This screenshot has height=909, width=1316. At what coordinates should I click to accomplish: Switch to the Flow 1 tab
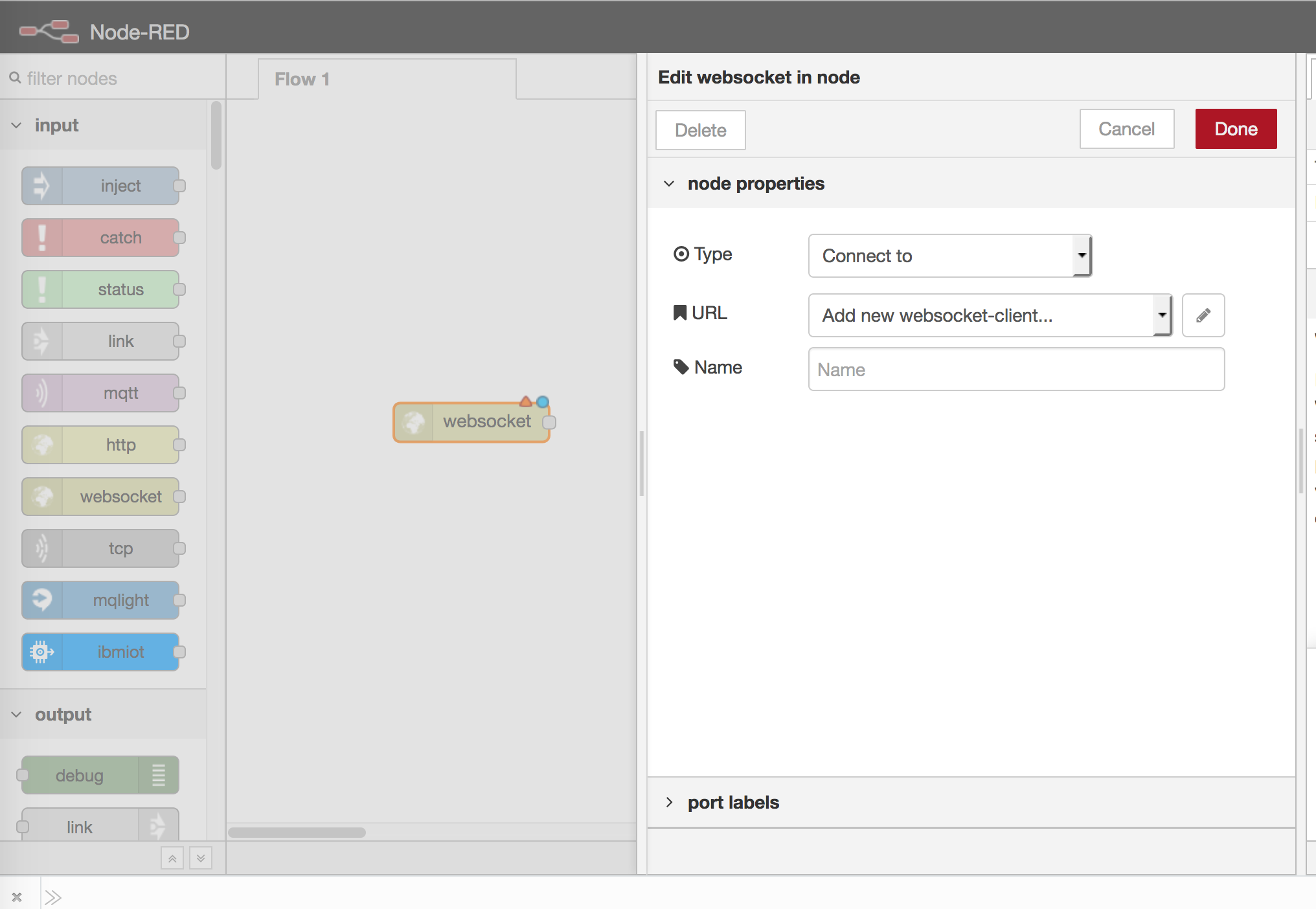[387, 79]
